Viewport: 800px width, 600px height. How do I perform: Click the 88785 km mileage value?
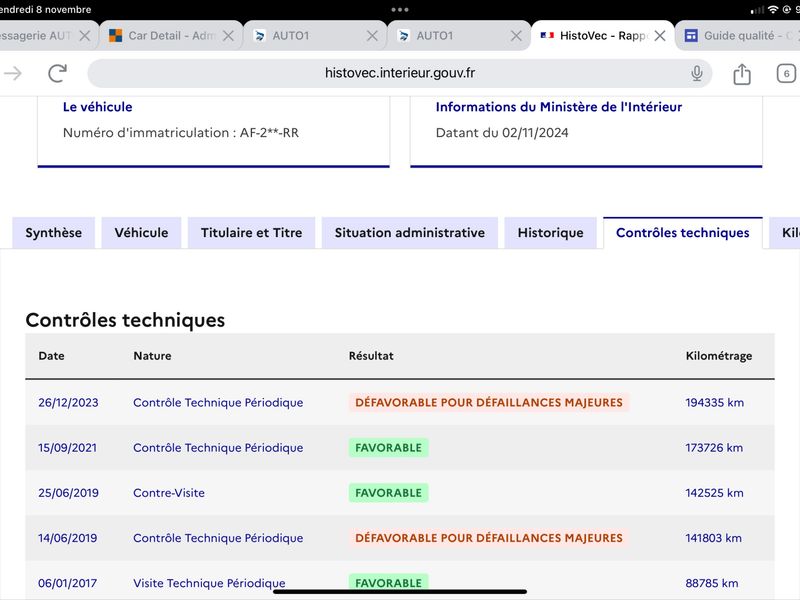click(712, 583)
